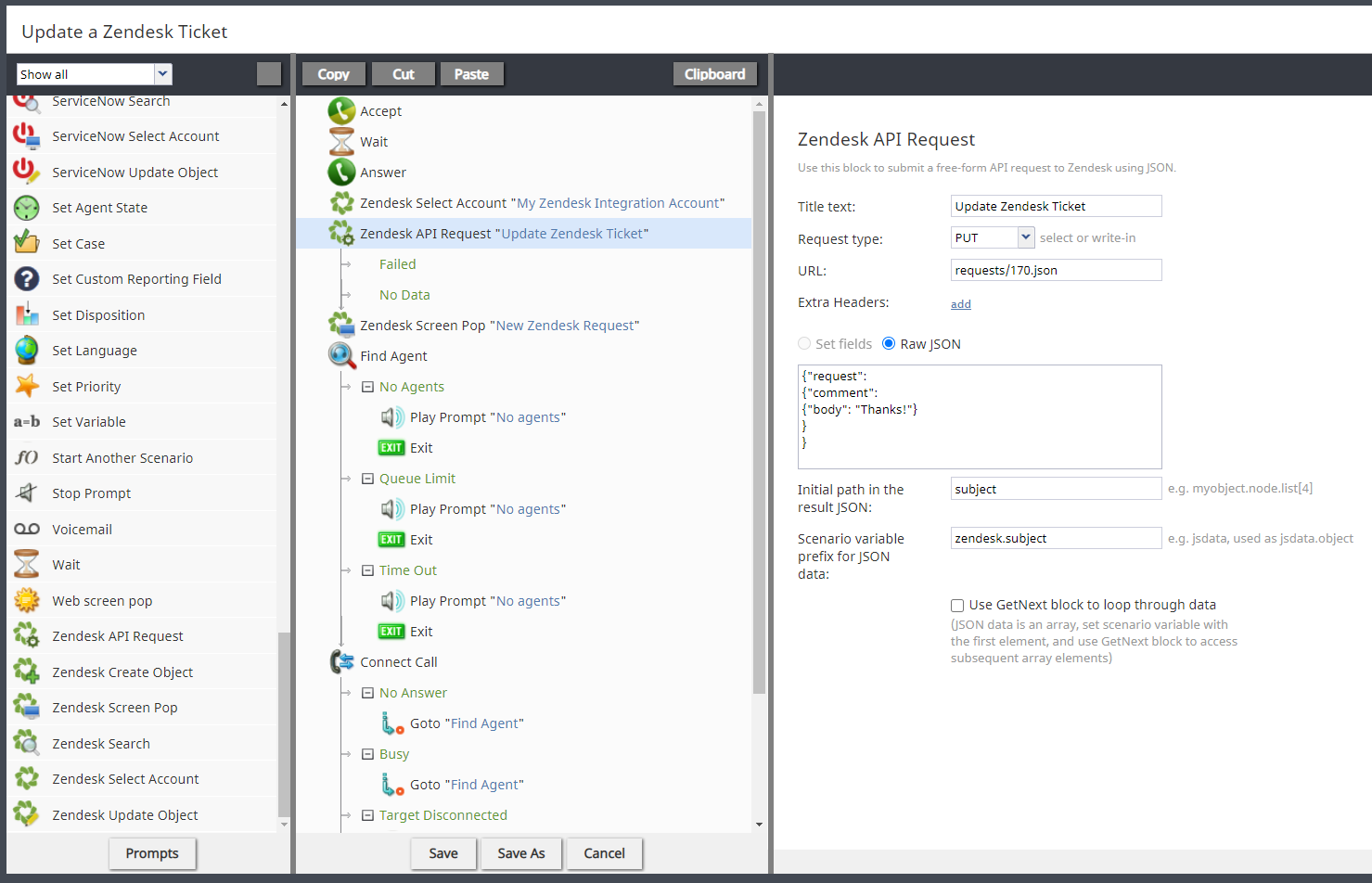Click the scenario flow vertical scrollbar
This screenshot has height=883, width=1372.
coord(759,403)
